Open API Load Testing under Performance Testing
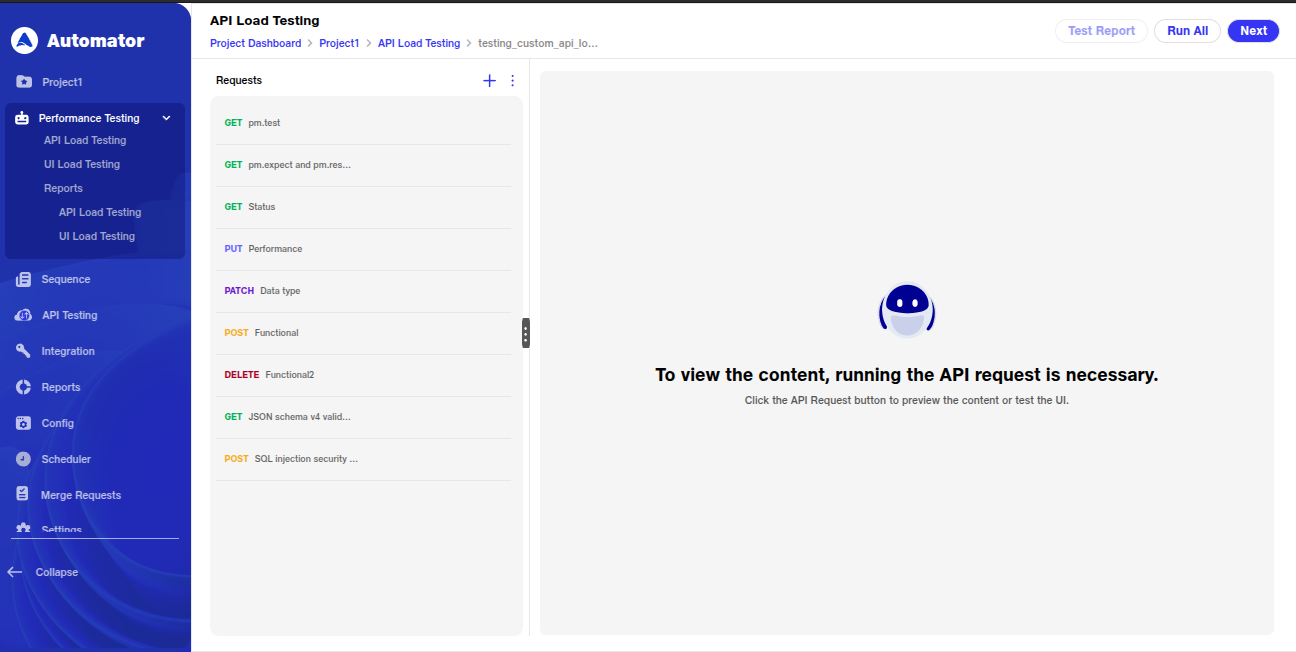This screenshot has height=652, width=1296. coord(85,140)
